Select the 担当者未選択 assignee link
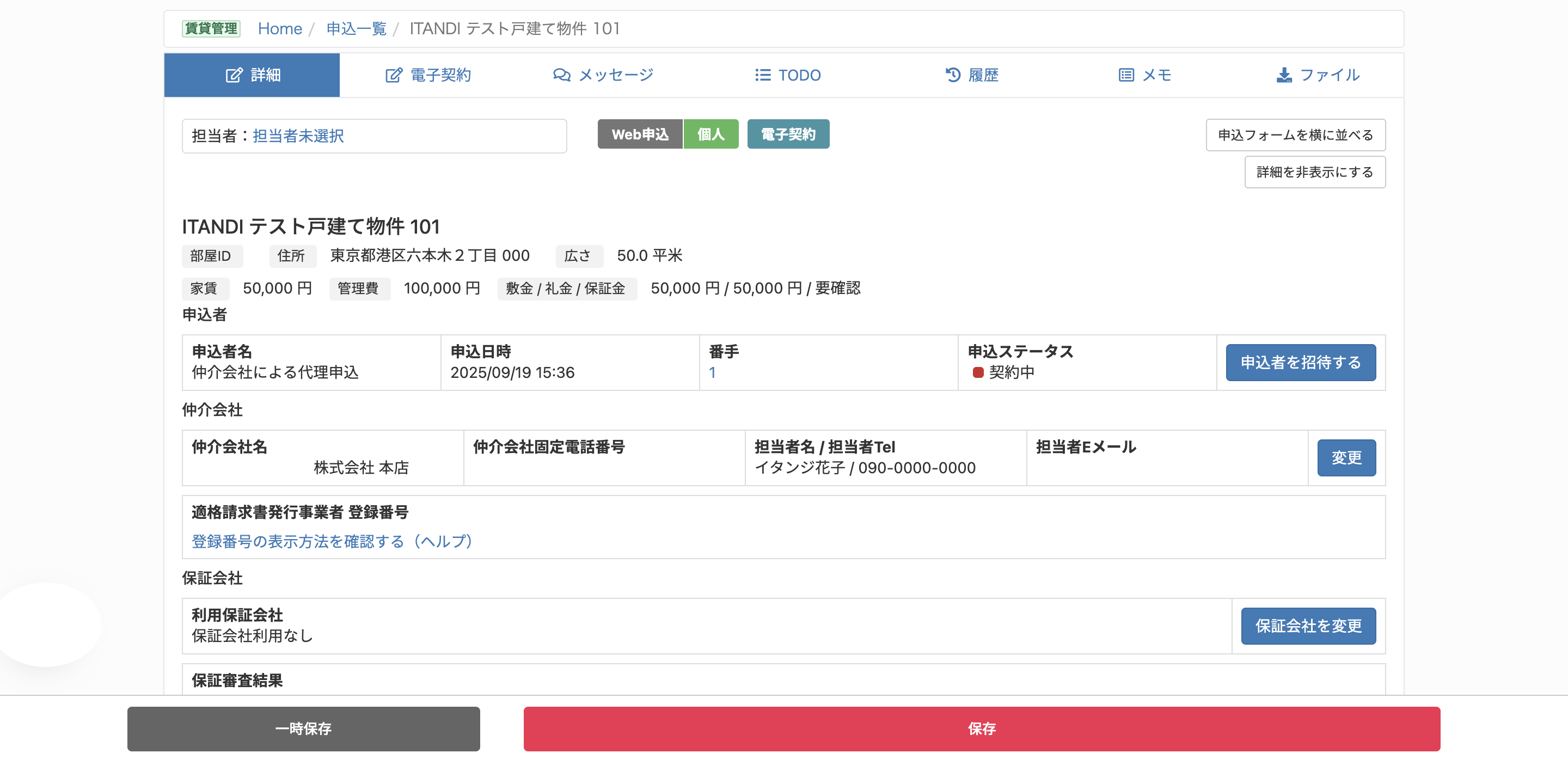 coord(298,136)
